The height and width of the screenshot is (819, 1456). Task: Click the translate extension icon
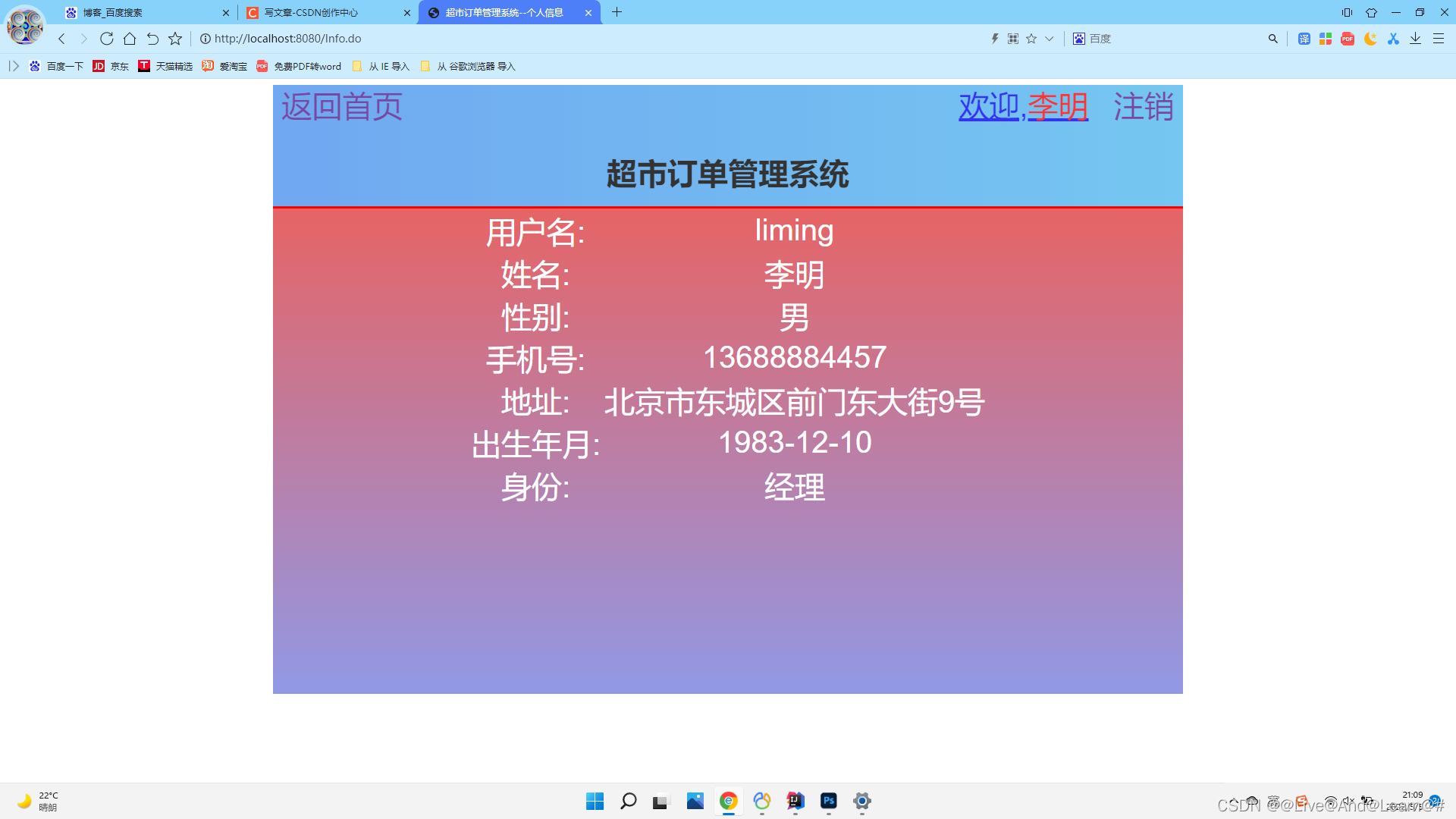[1304, 39]
